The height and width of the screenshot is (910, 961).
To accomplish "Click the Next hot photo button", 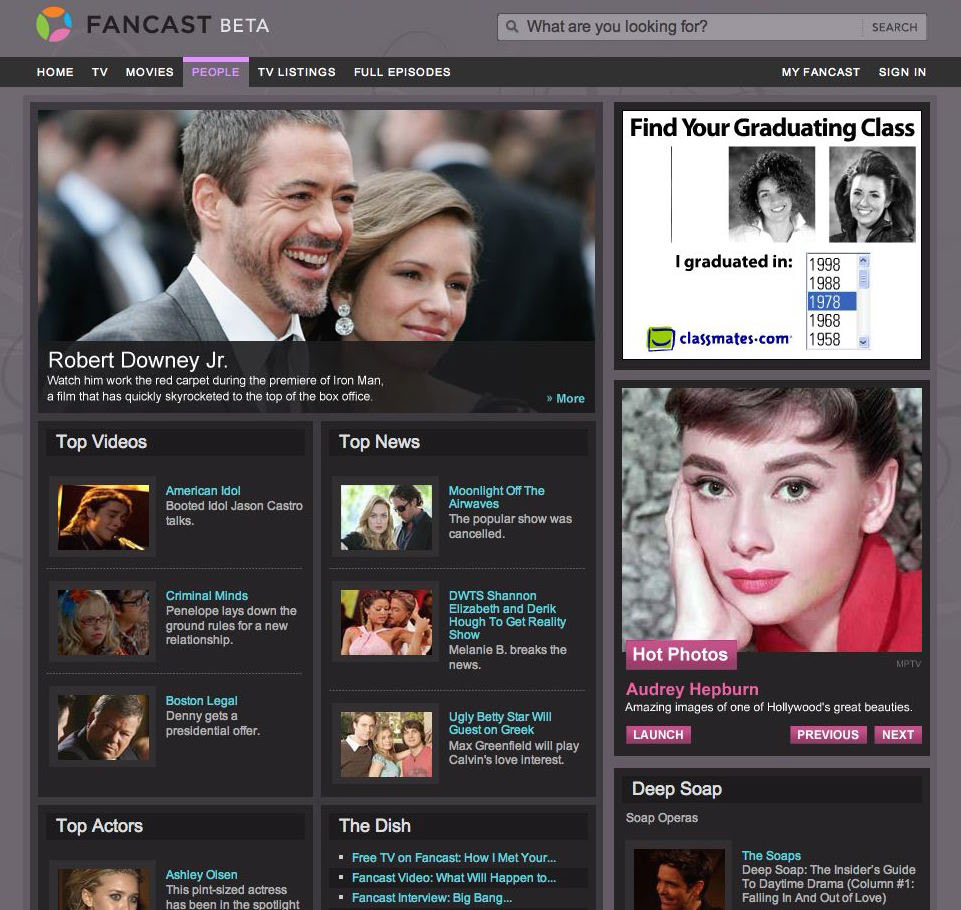I will coord(898,734).
